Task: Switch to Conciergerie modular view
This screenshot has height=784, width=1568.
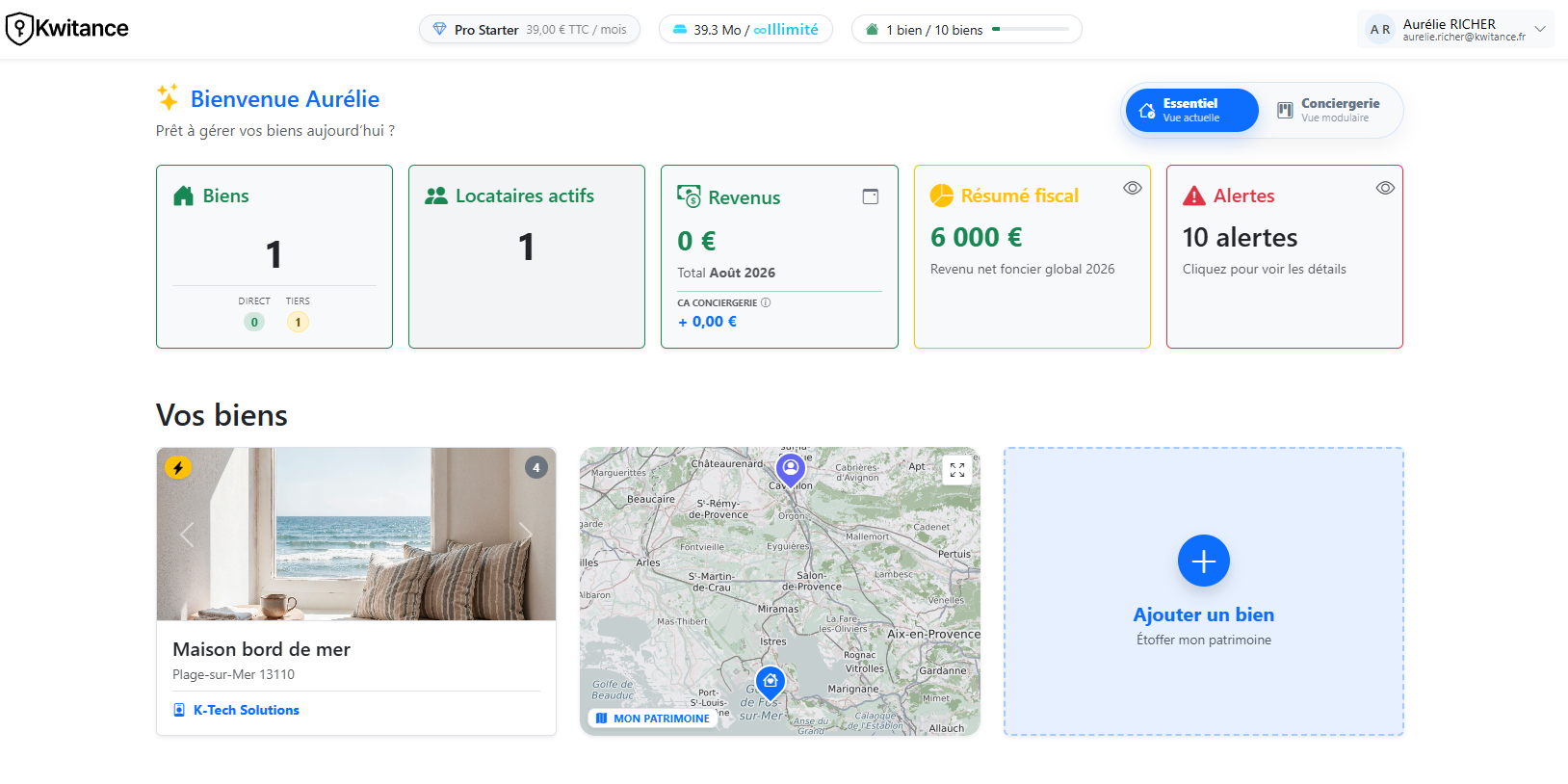Action: pyautogui.click(x=1329, y=110)
